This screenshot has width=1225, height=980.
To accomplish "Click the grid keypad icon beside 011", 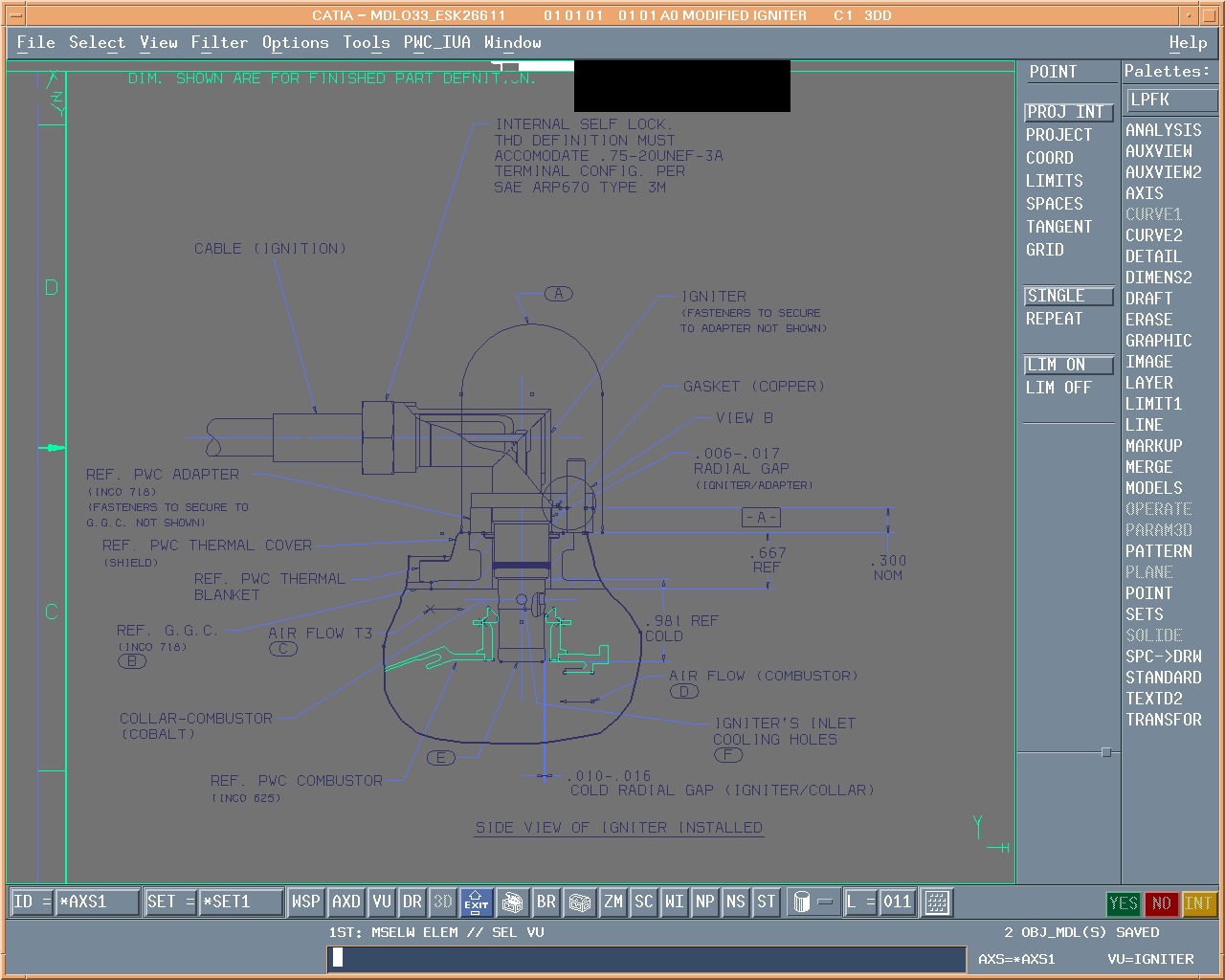I will click(x=937, y=902).
